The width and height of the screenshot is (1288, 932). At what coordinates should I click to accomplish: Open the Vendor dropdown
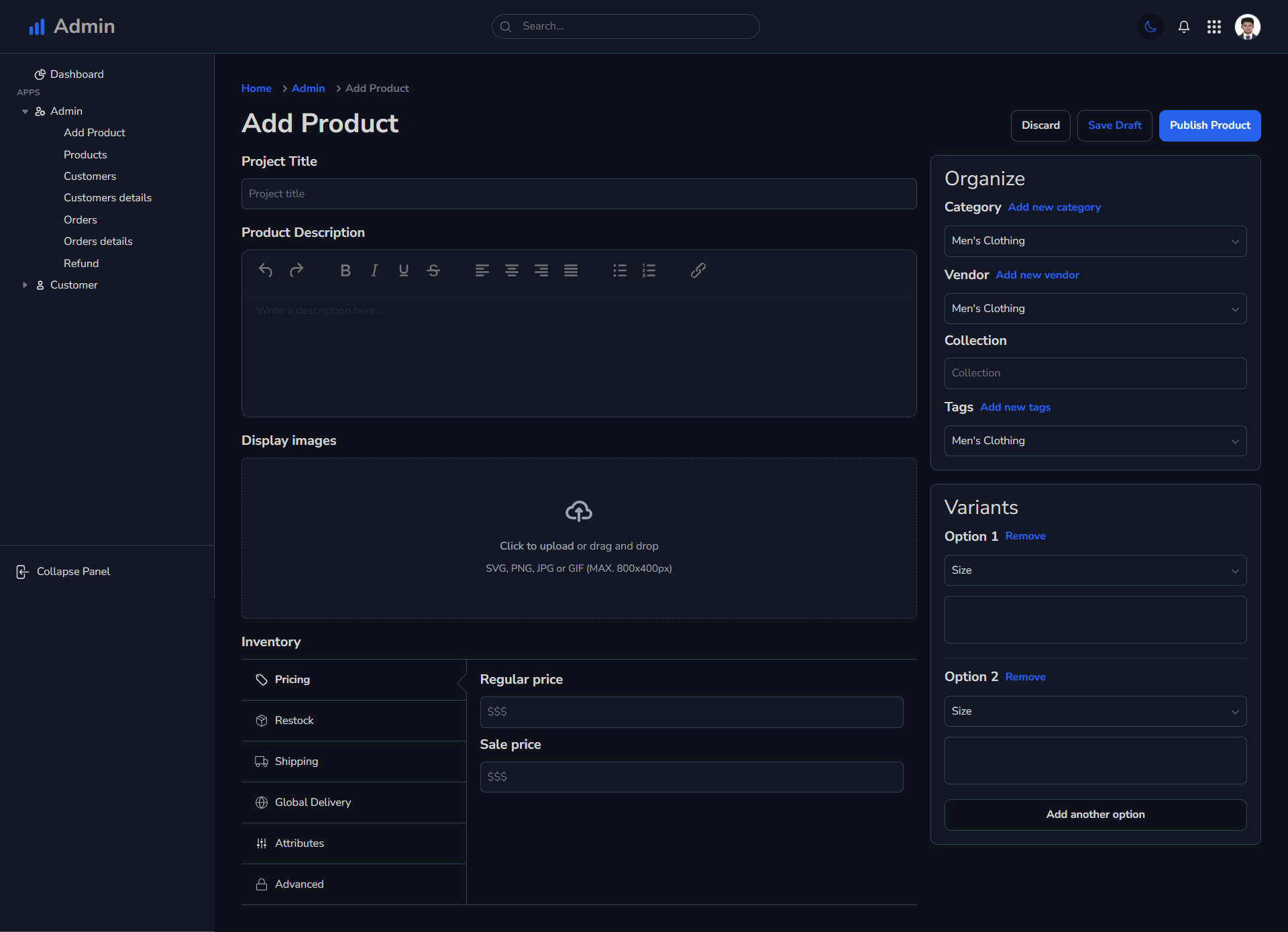(1095, 309)
